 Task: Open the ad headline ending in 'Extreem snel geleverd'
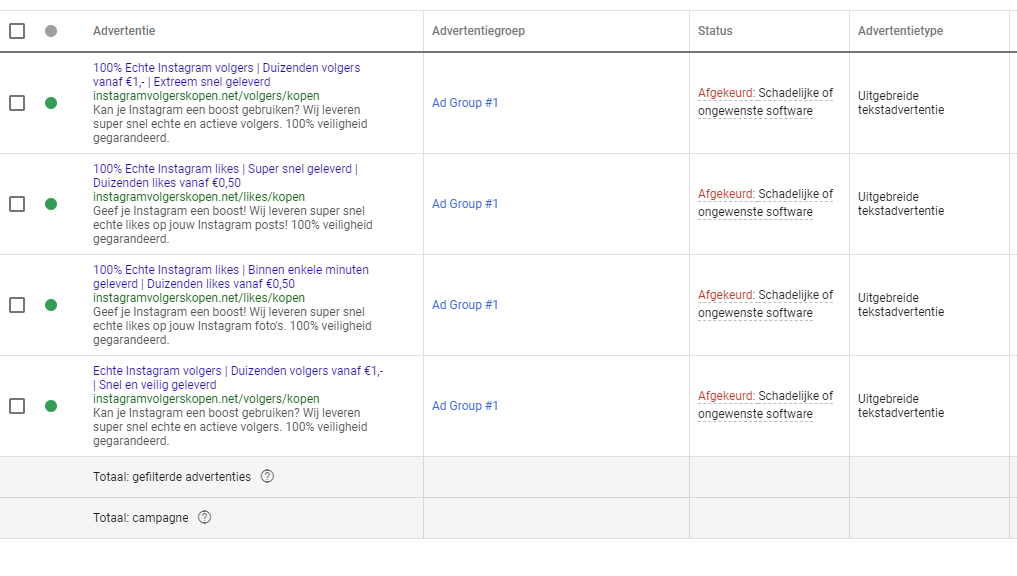(226, 75)
